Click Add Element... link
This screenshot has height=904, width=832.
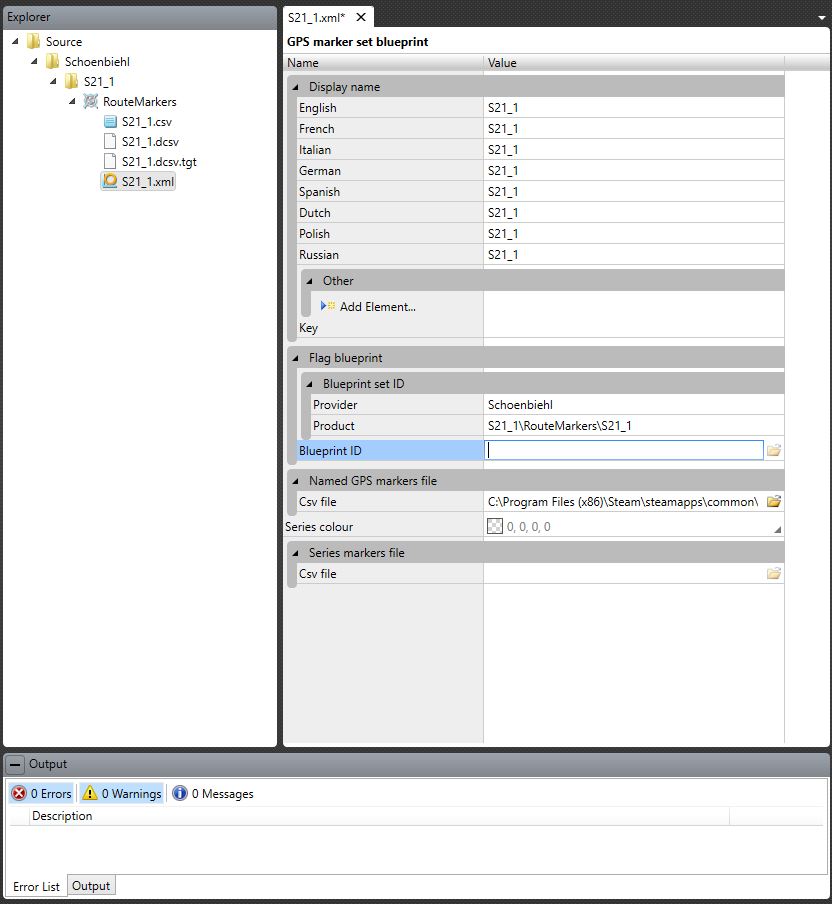pyautogui.click(x=378, y=307)
